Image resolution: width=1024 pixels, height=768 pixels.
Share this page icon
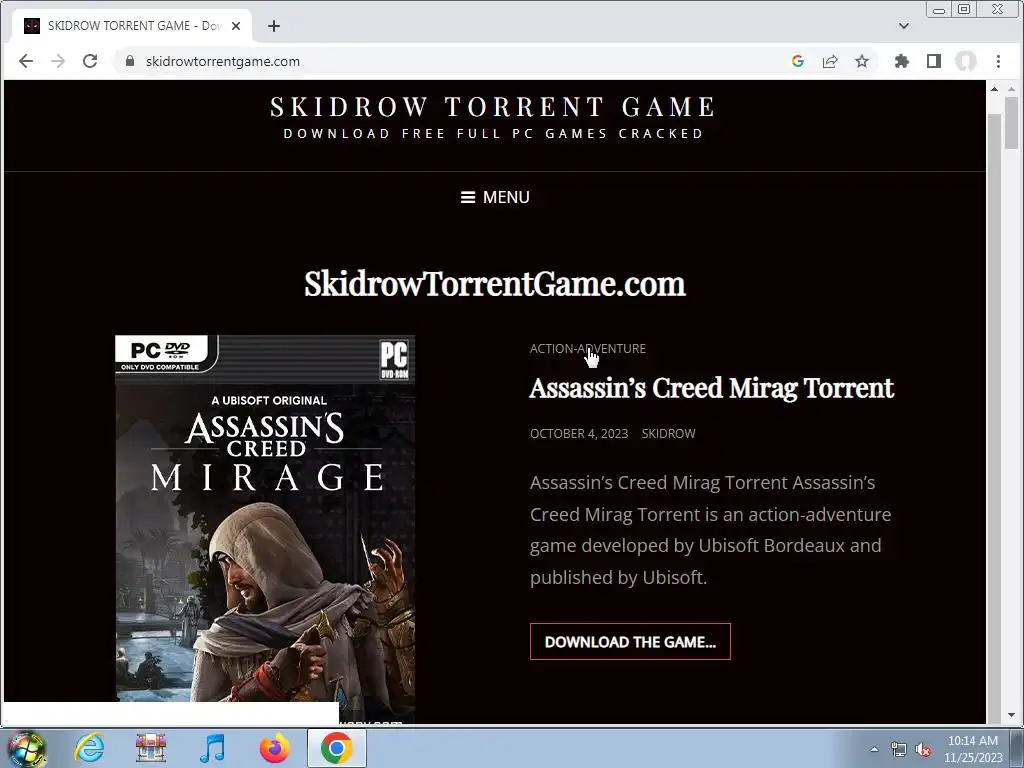pos(830,61)
